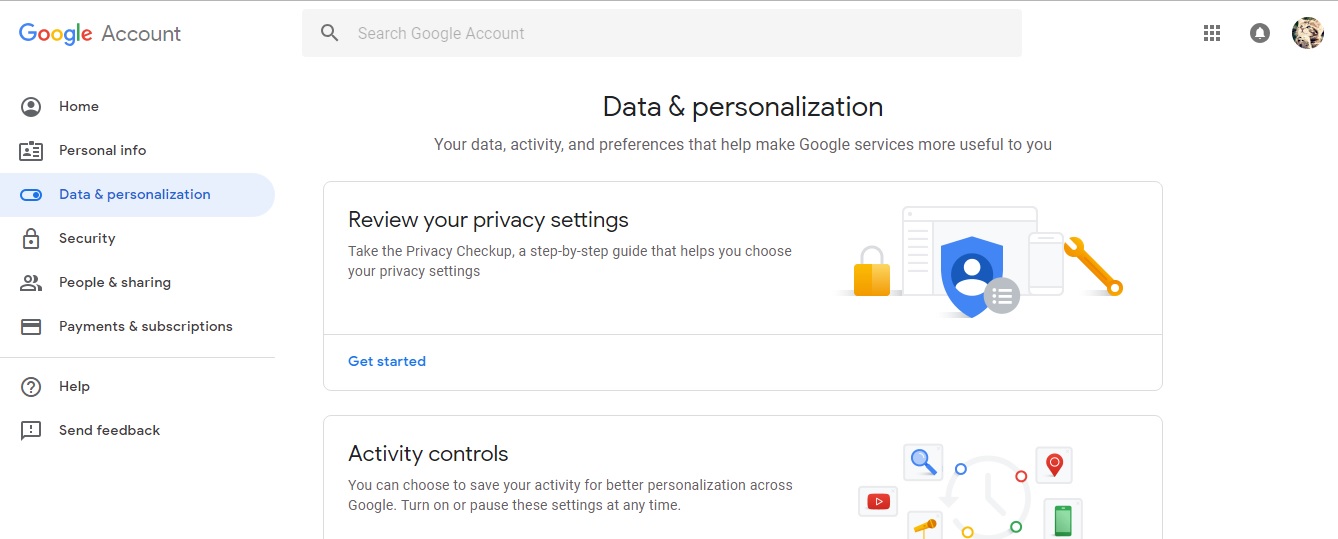Open Send feedback from sidebar
1338x539 pixels.
109,431
